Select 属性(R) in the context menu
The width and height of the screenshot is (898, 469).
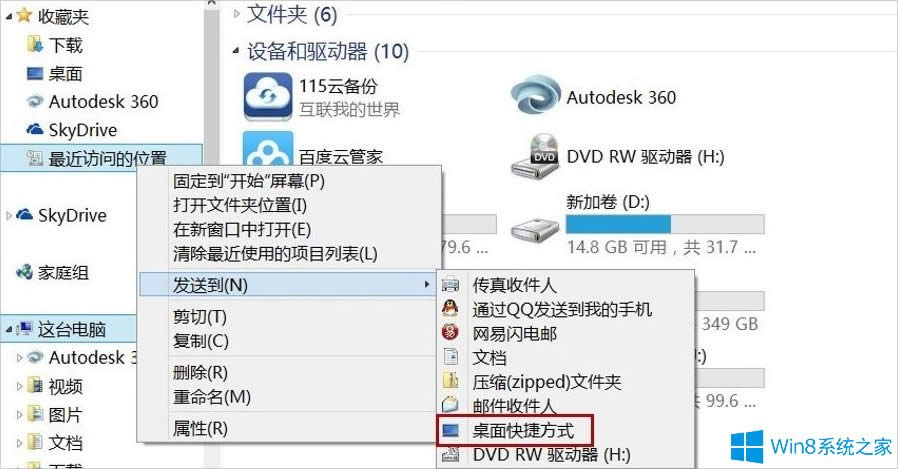click(x=200, y=429)
